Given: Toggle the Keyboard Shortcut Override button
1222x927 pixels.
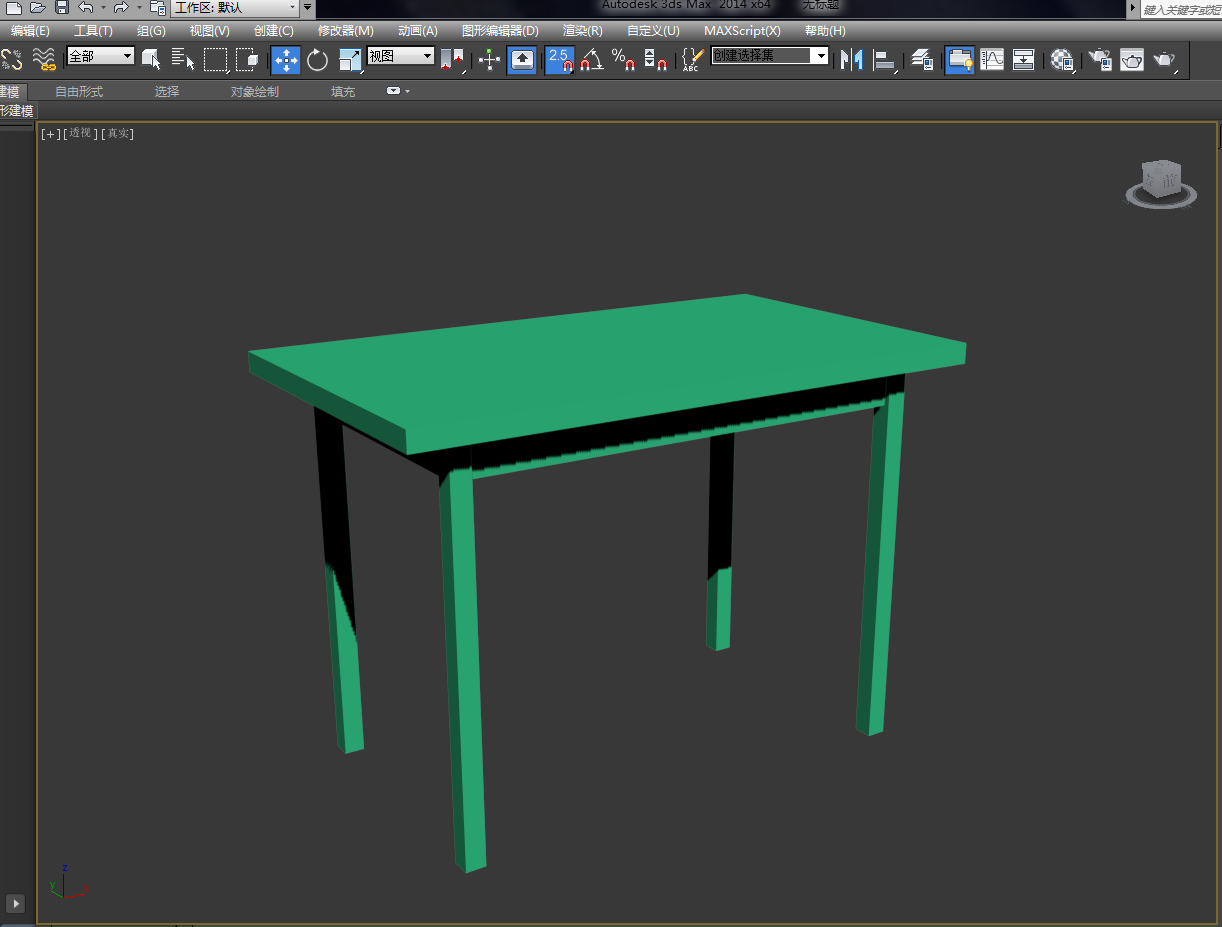Looking at the screenshot, I should (x=522, y=60).
